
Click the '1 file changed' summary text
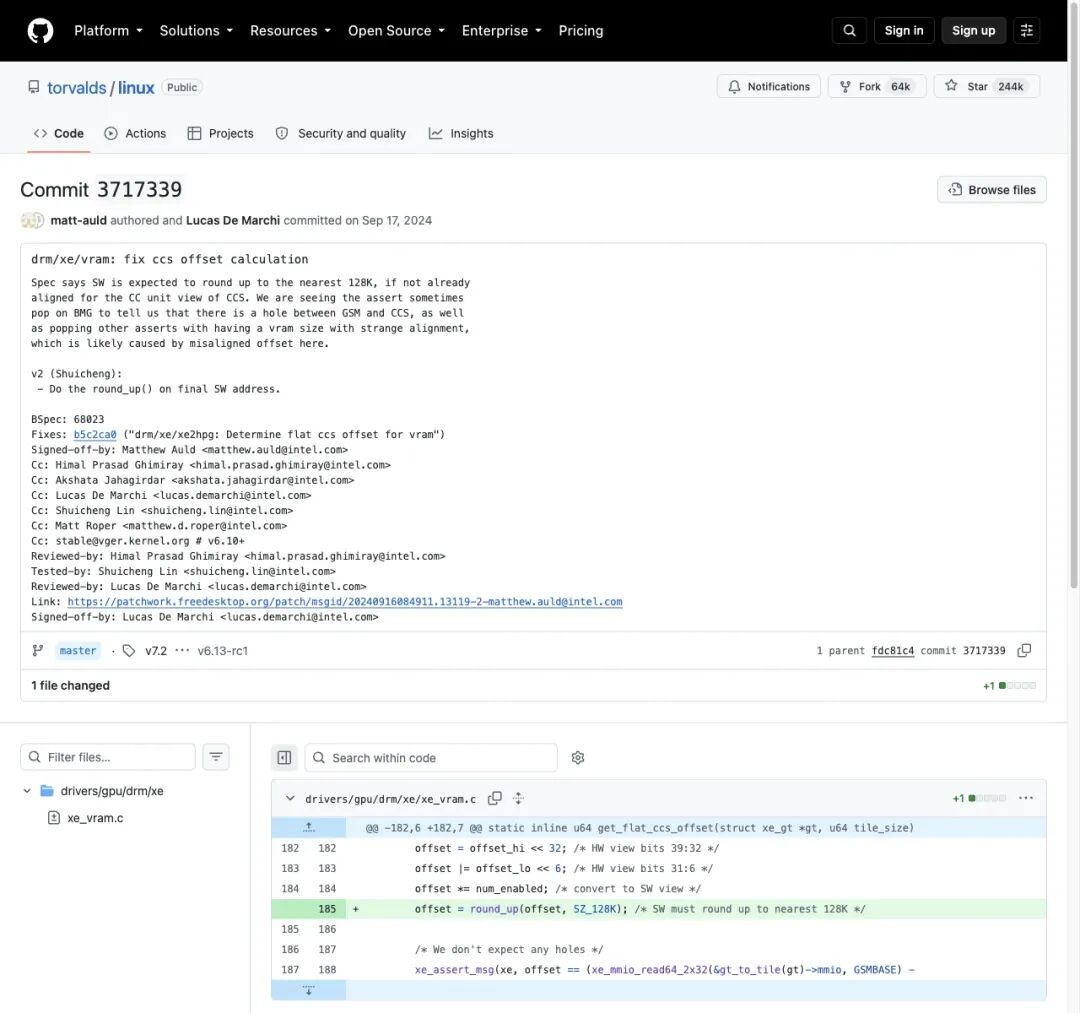pos(70,686)
